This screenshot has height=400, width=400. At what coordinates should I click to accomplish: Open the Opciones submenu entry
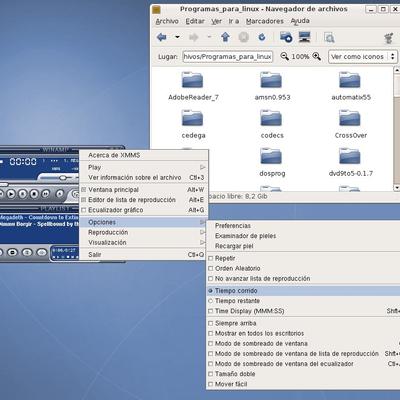point(143,222)
